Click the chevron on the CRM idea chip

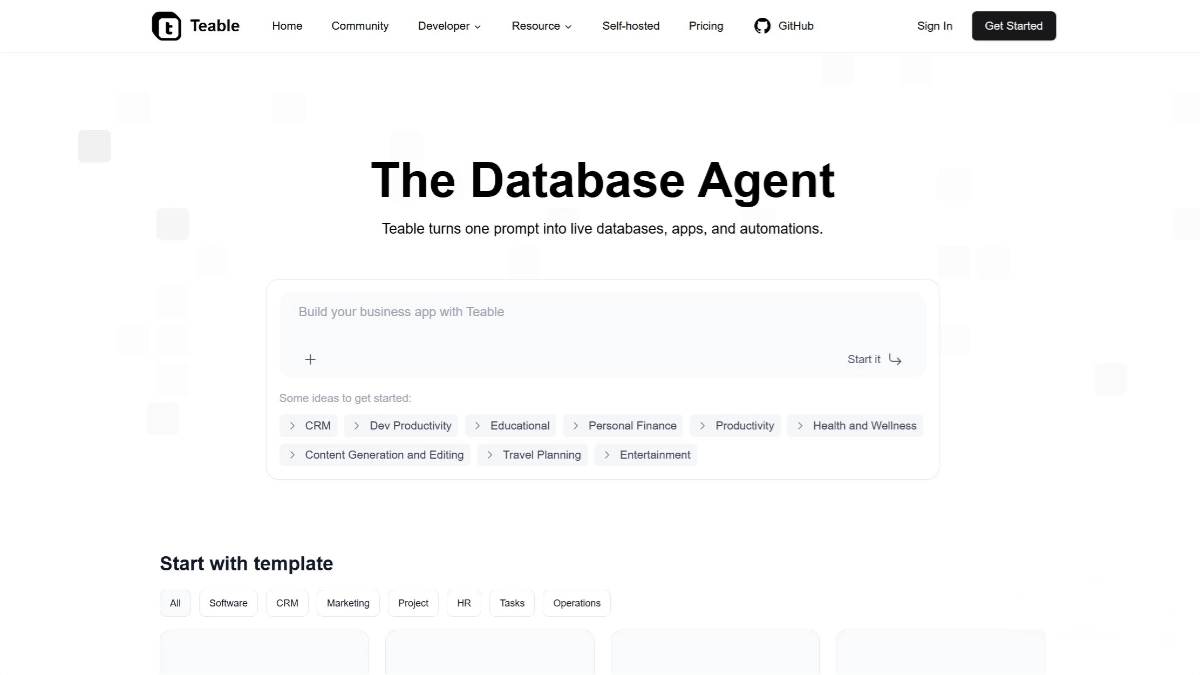coord(291,425)
